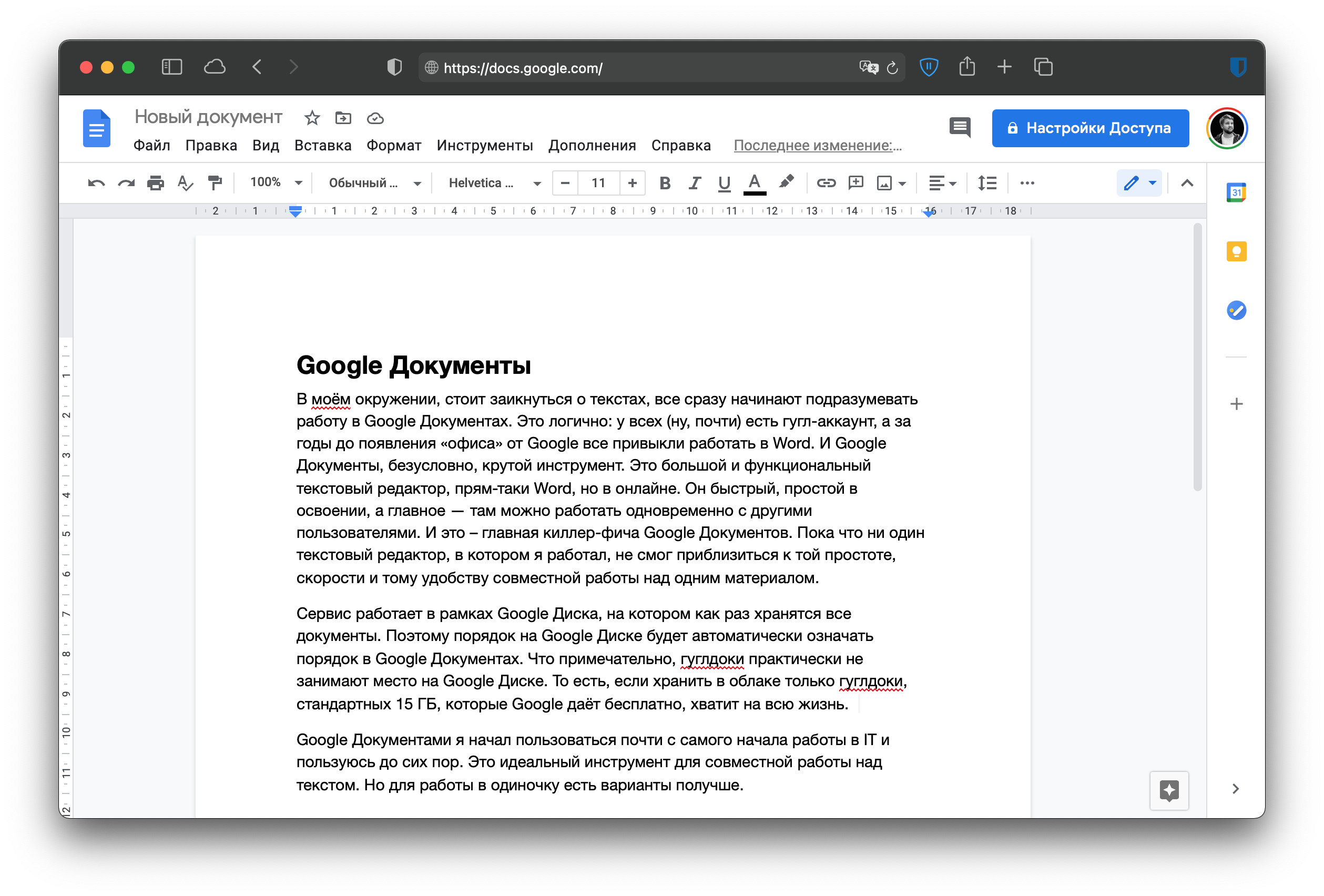The image size is (1324, 896).
Task: Click the Redo arrow in toolbar
Action: point(126,183)
